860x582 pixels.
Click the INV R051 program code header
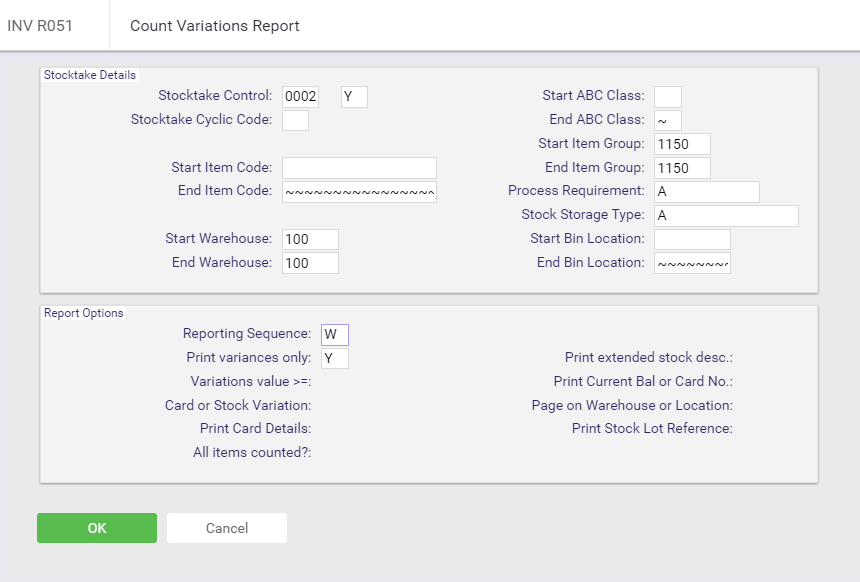[40, 26]
